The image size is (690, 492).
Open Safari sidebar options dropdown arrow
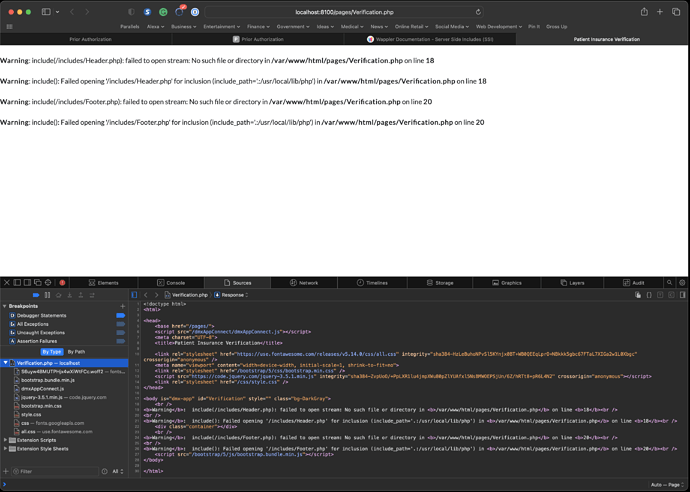pos(58,12)
